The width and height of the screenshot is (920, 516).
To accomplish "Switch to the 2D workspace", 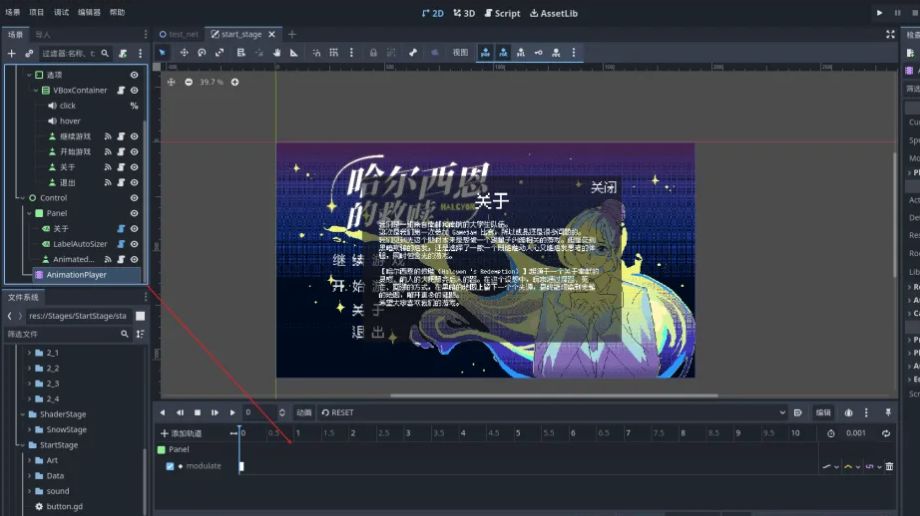I will [433, 13].
